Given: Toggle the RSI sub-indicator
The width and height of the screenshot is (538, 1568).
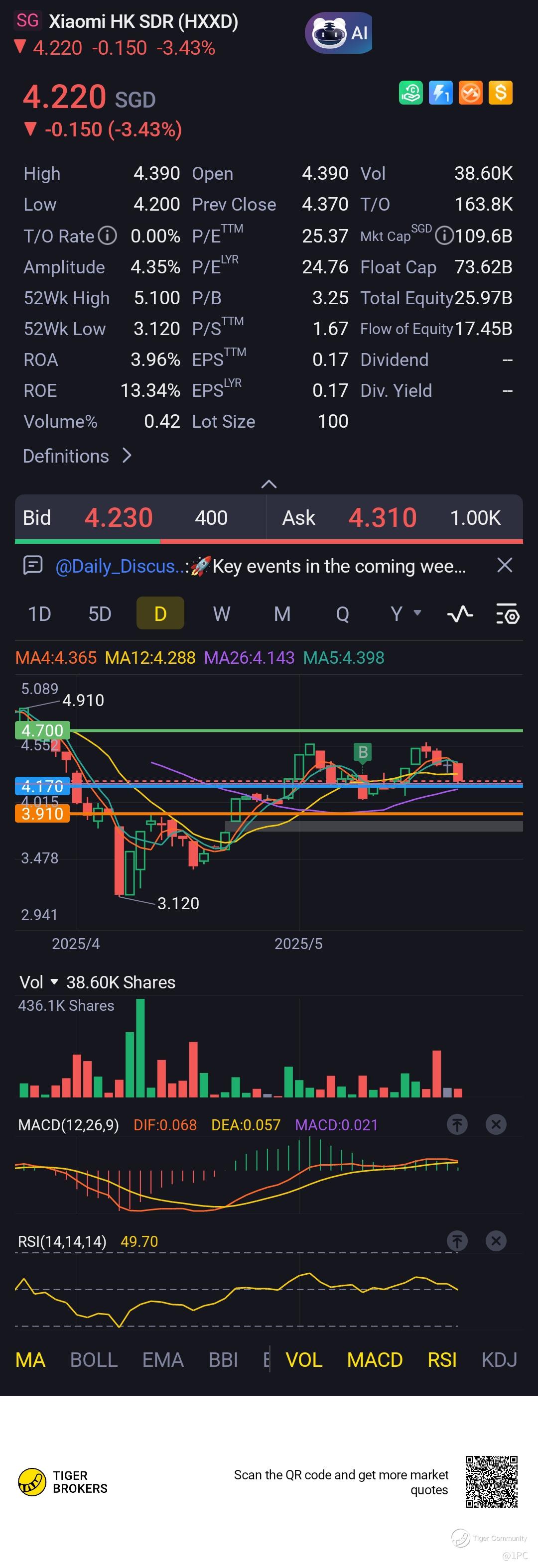Looking at the screenshot, I should tap(442, 1360).
